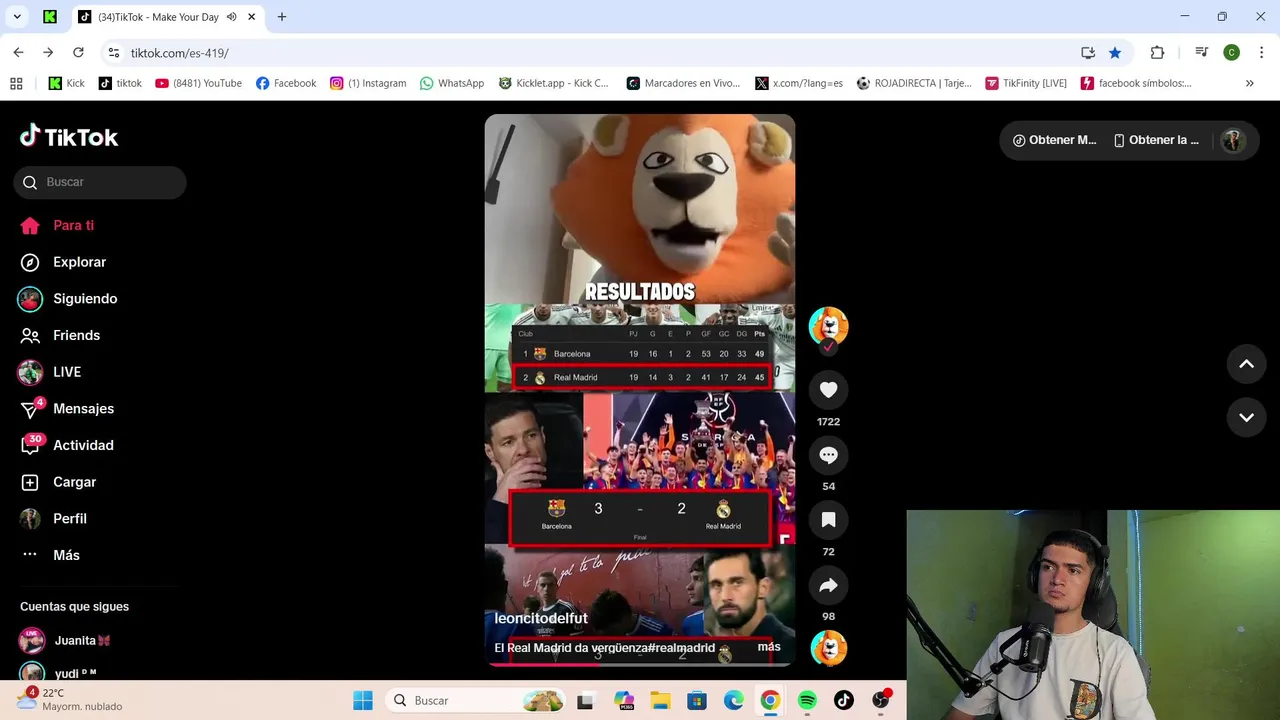Screen dimensions: 1280x720
Task: Open Spotify from the taskbar
Action: pyautogui.click(x=807, y=700)
